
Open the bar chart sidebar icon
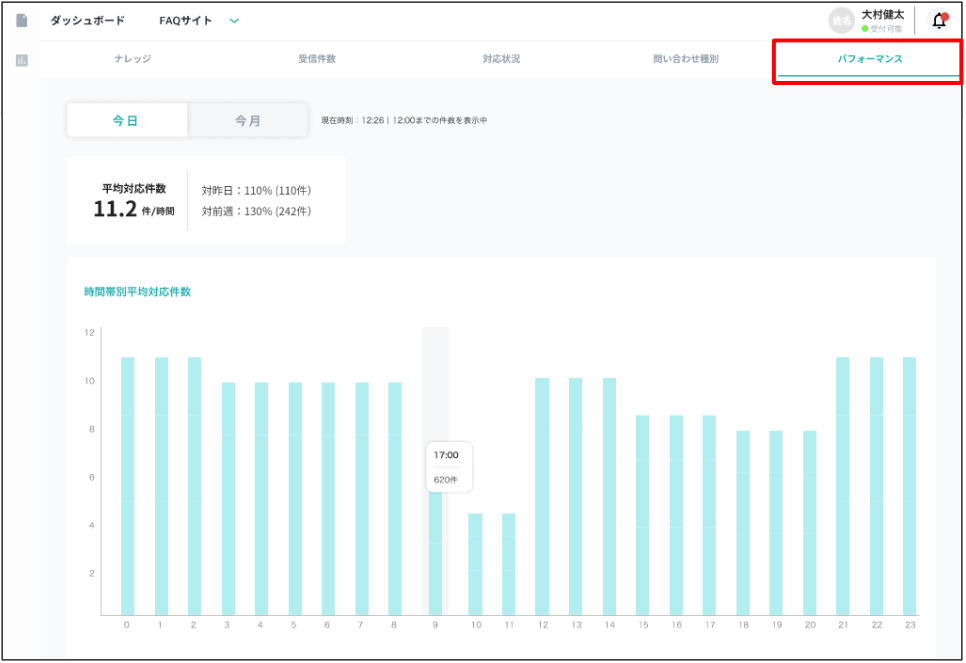click(22, 61)
